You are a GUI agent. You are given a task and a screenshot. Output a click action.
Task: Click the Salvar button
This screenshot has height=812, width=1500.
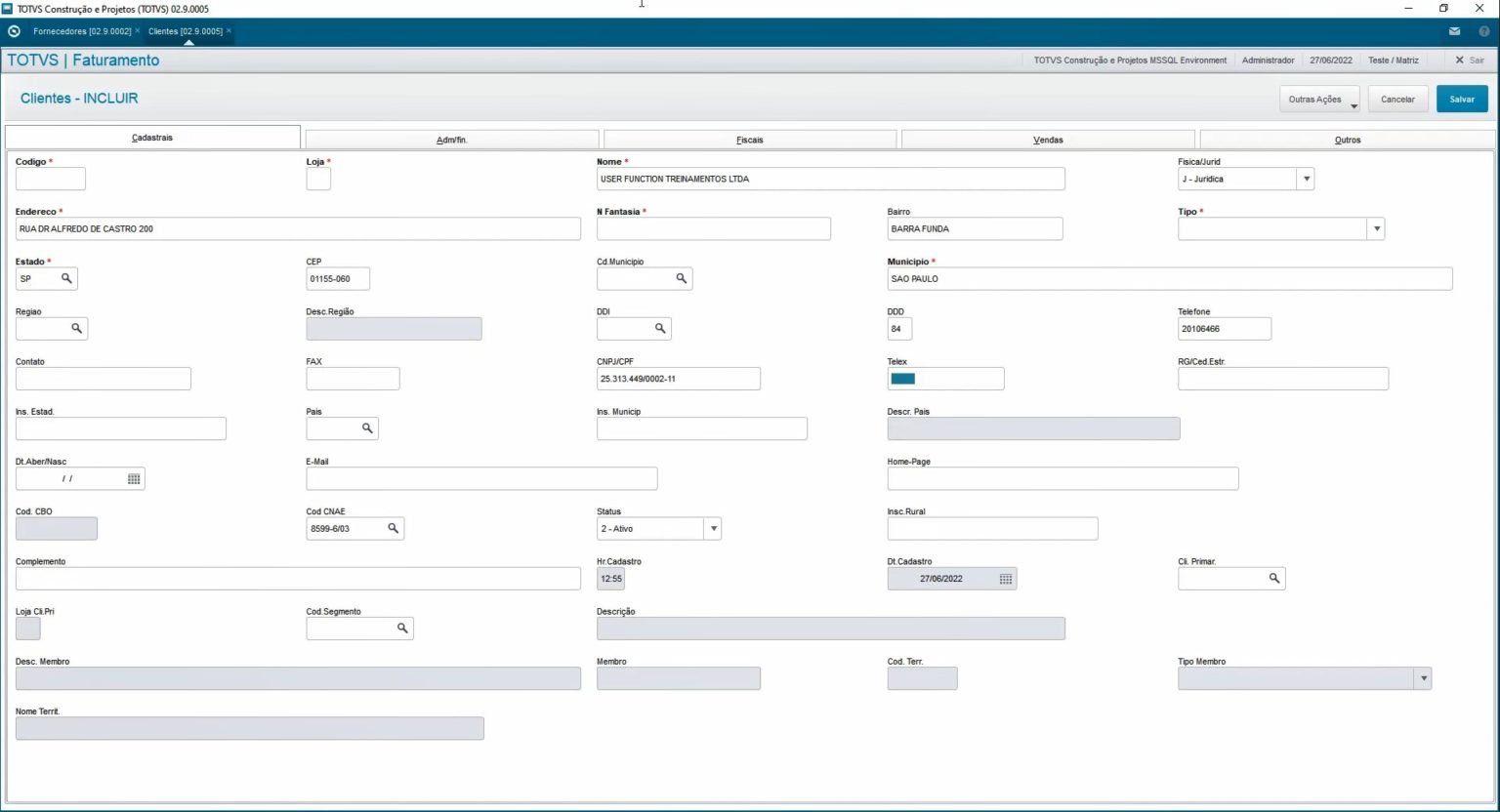tap(1462, 100)
